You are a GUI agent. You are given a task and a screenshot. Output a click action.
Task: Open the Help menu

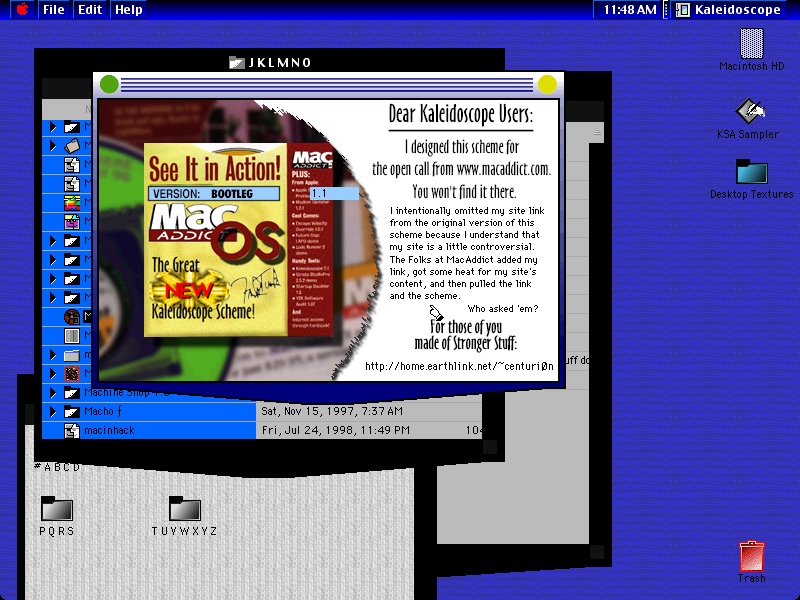coord(128,9)
